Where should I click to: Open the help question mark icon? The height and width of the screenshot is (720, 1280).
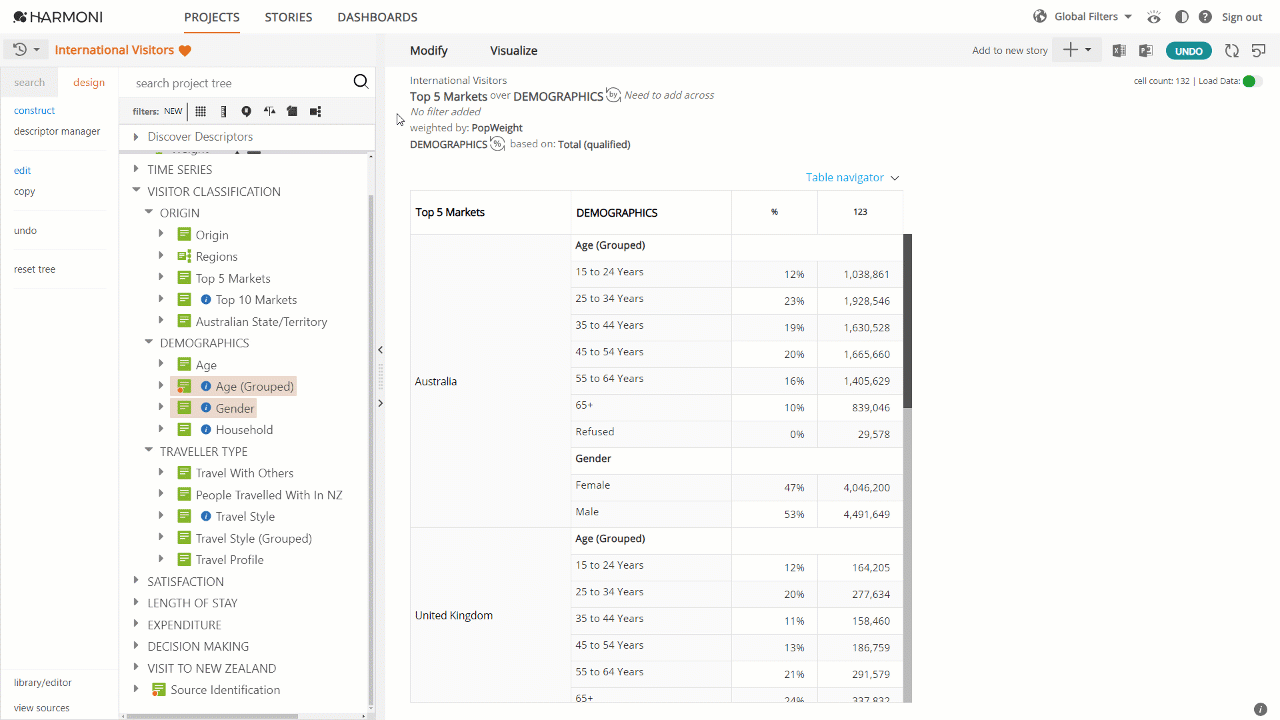pos(1205,17)
